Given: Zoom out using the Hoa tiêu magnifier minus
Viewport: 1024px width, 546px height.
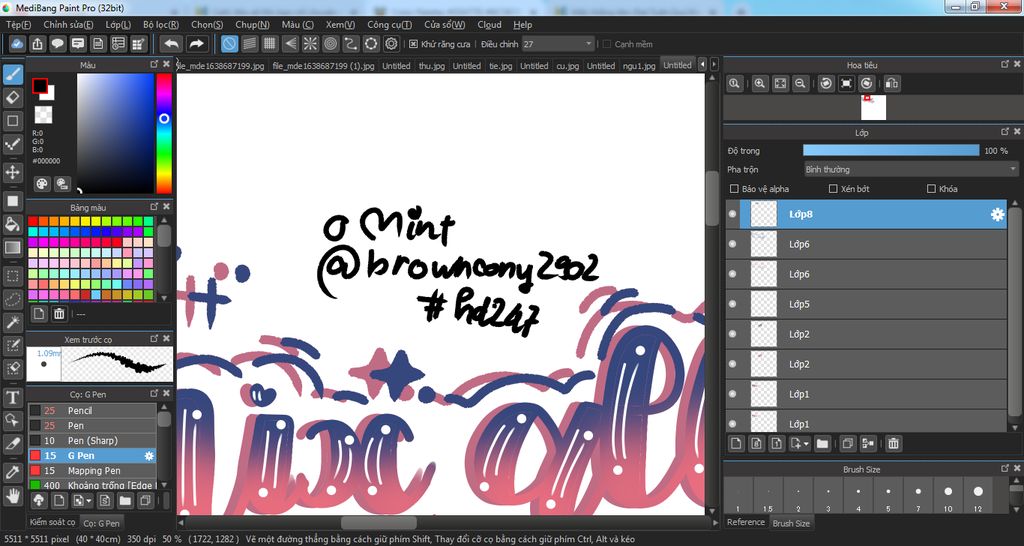Looking at the screenshot, I should pyautogui.click(x=799, y=83).
